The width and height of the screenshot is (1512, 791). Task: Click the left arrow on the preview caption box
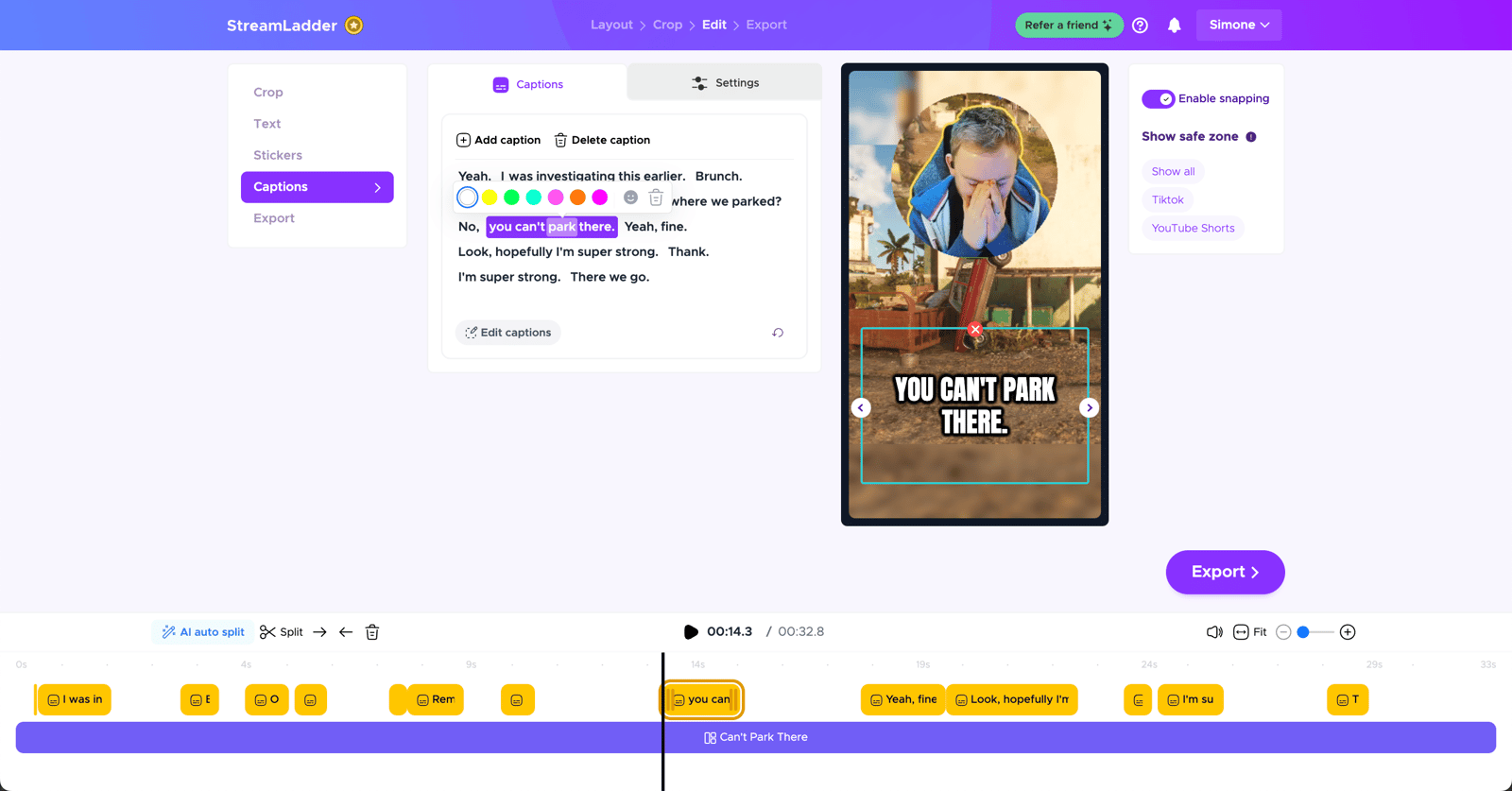(861, 407)
